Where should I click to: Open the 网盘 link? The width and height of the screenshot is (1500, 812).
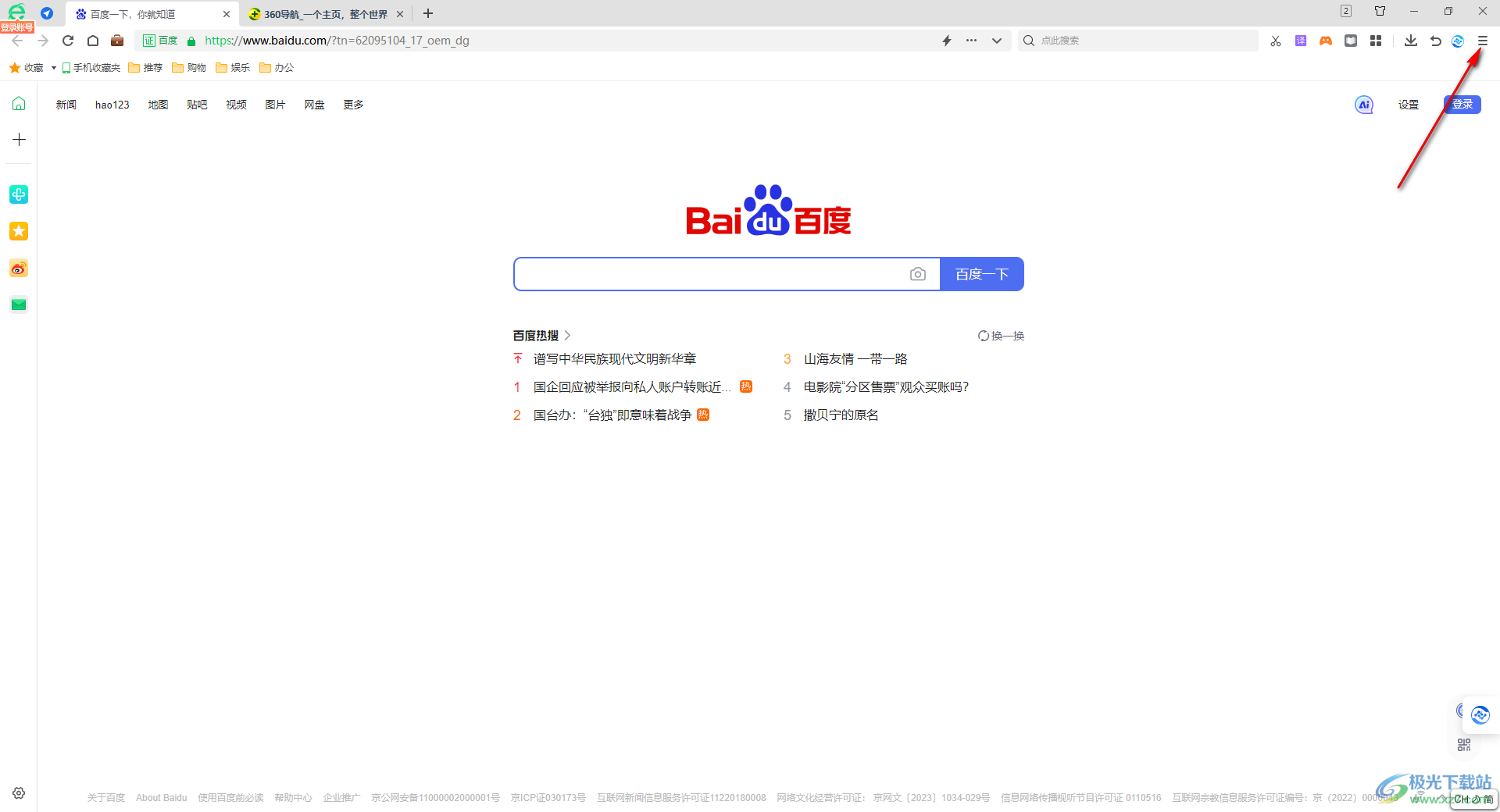tap(315, 105)
